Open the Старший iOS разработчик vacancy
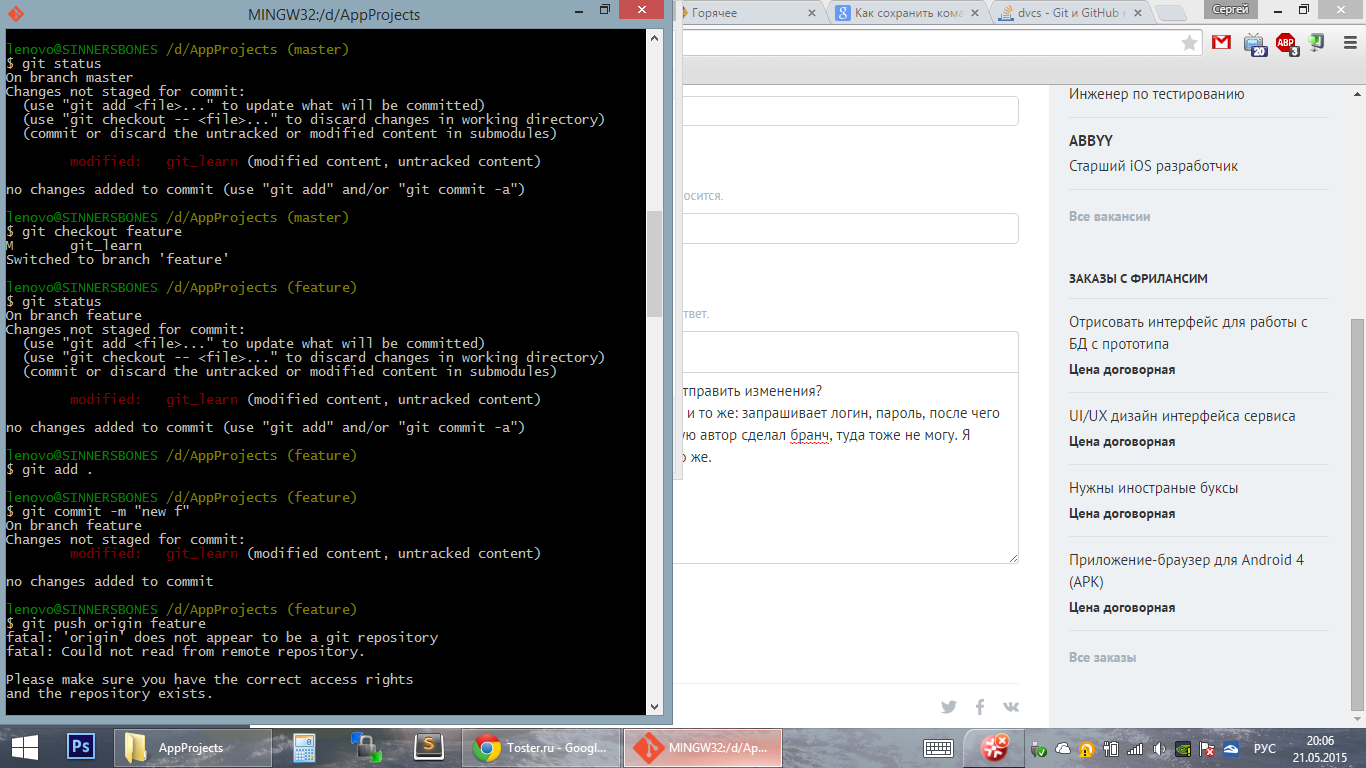The image size is (1366, 768). (1153, 166)
